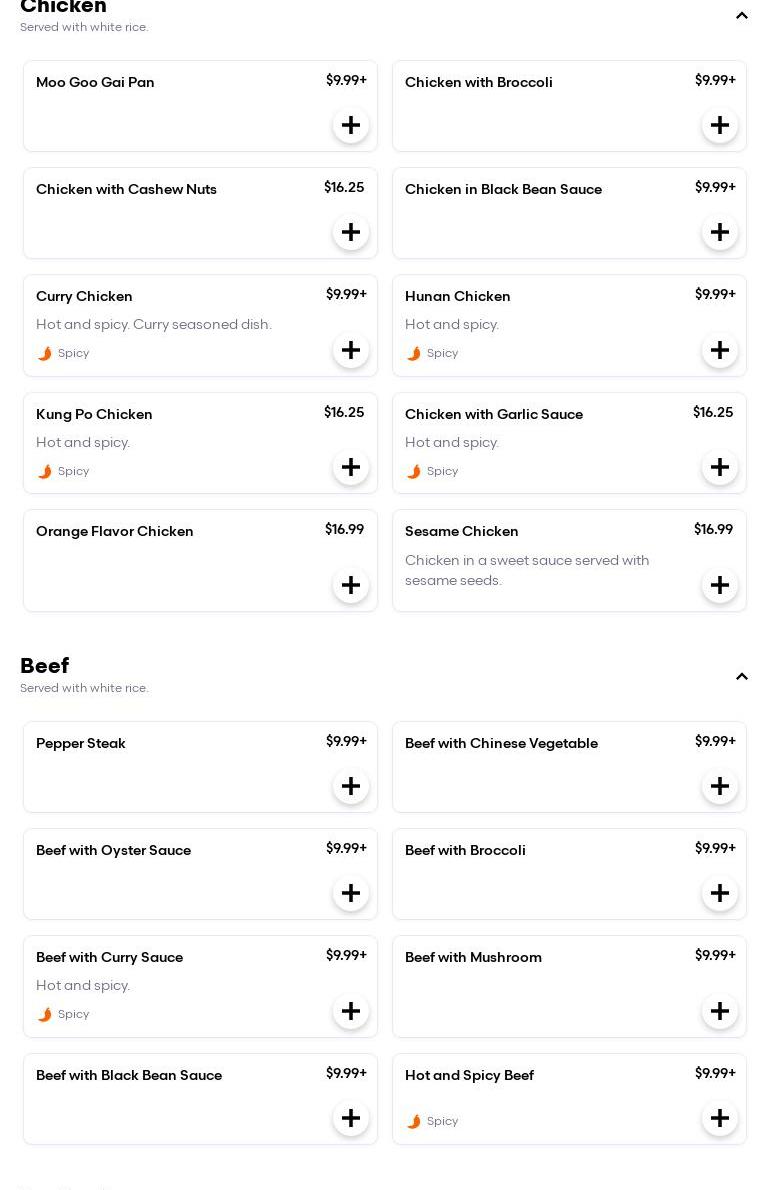Add Hot and Spicy Beef to cart
Viewport: 770px width, 1190px height.
720,1119
